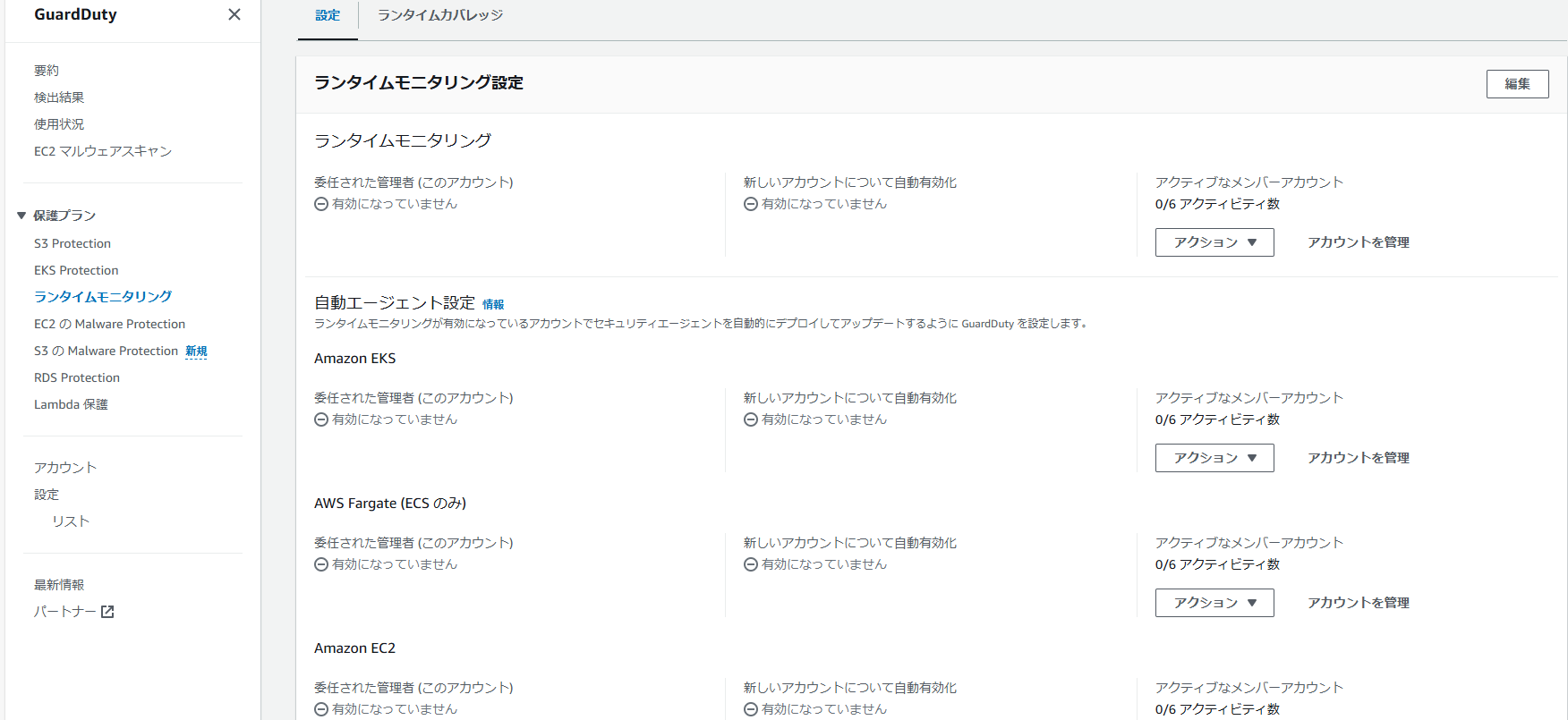
Task: Open アクション dropdown for AWS Fargate
Action: 1214,603
